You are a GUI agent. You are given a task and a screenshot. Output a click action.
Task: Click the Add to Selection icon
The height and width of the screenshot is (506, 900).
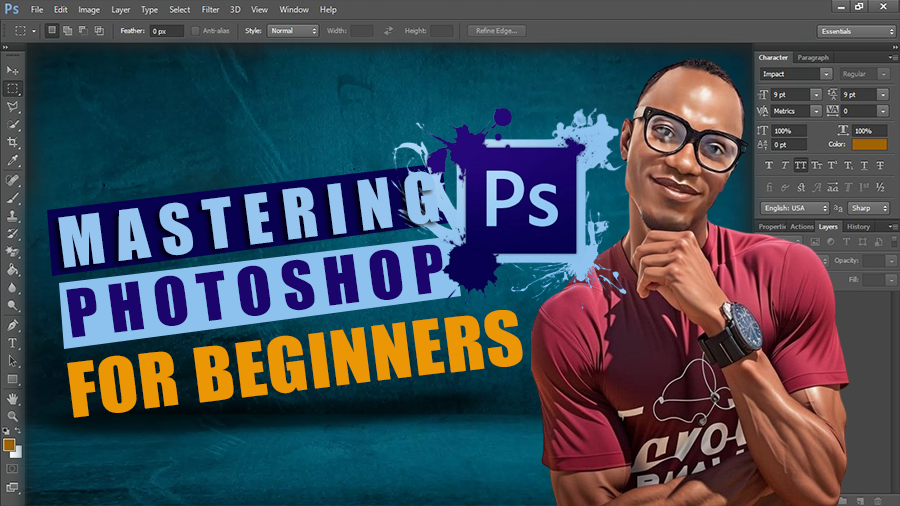coord(68,30)
